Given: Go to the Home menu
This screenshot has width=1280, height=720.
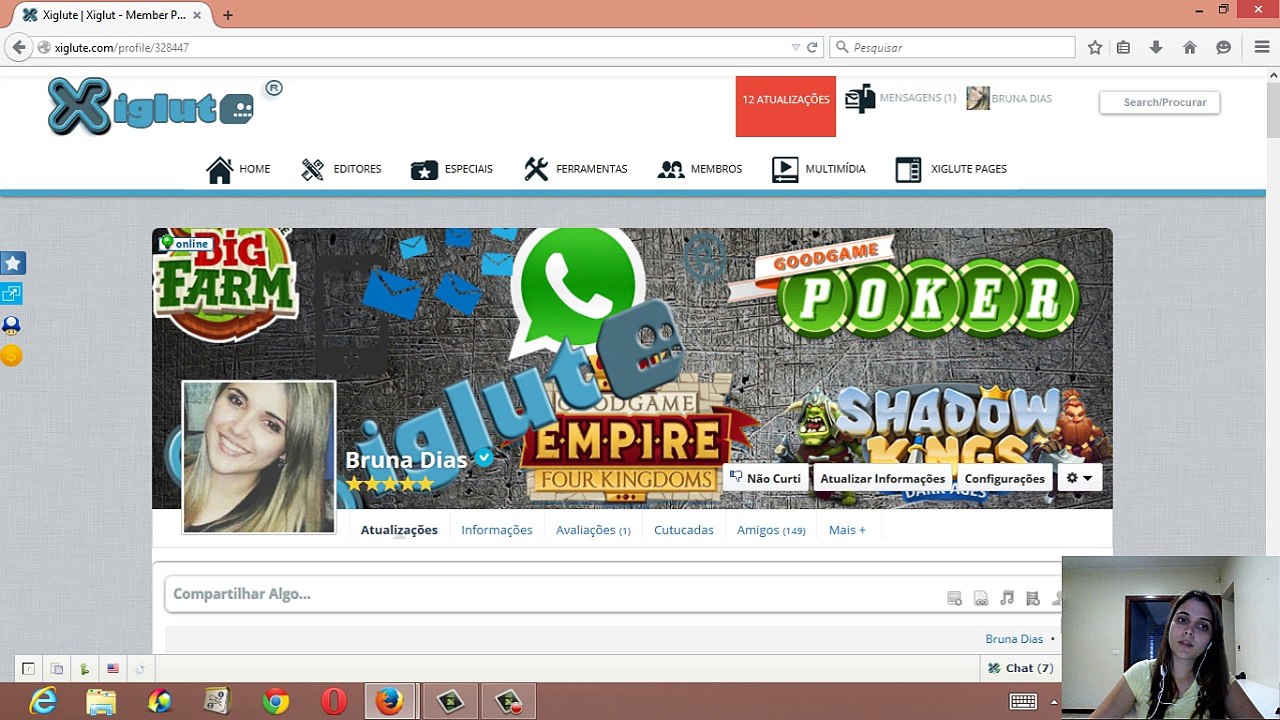Looking at the screenshot, I should click(x=238, y=169).
